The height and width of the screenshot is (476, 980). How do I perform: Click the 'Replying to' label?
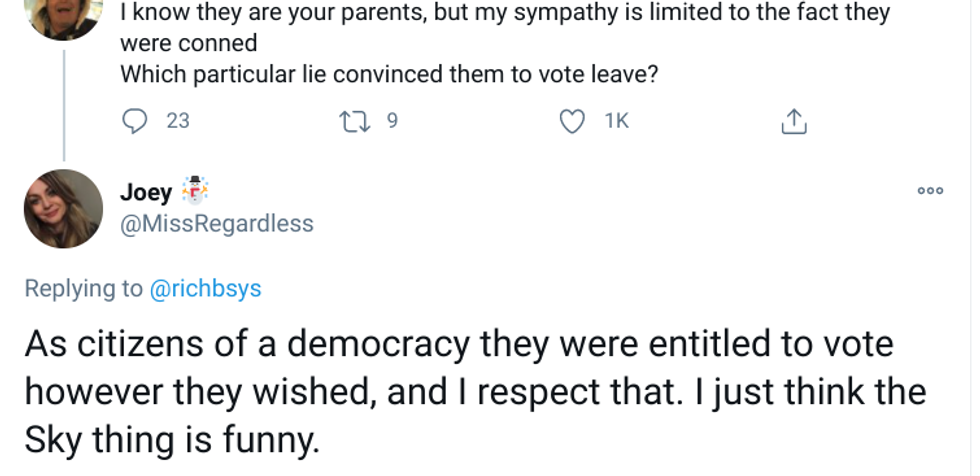[x=84, y=288]
